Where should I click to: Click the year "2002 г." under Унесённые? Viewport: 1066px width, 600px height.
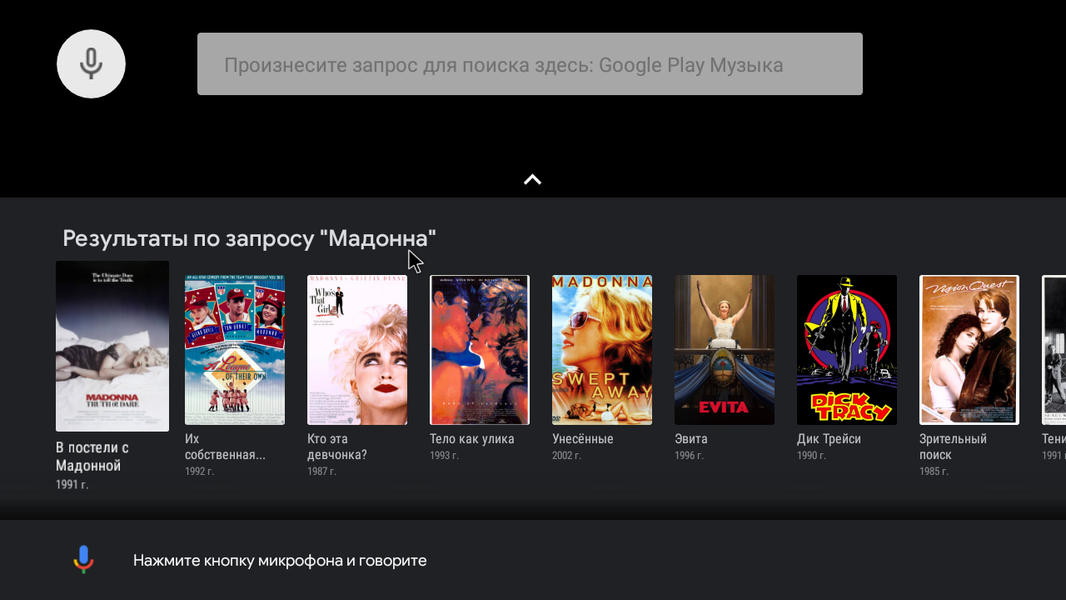coord(566,455)
